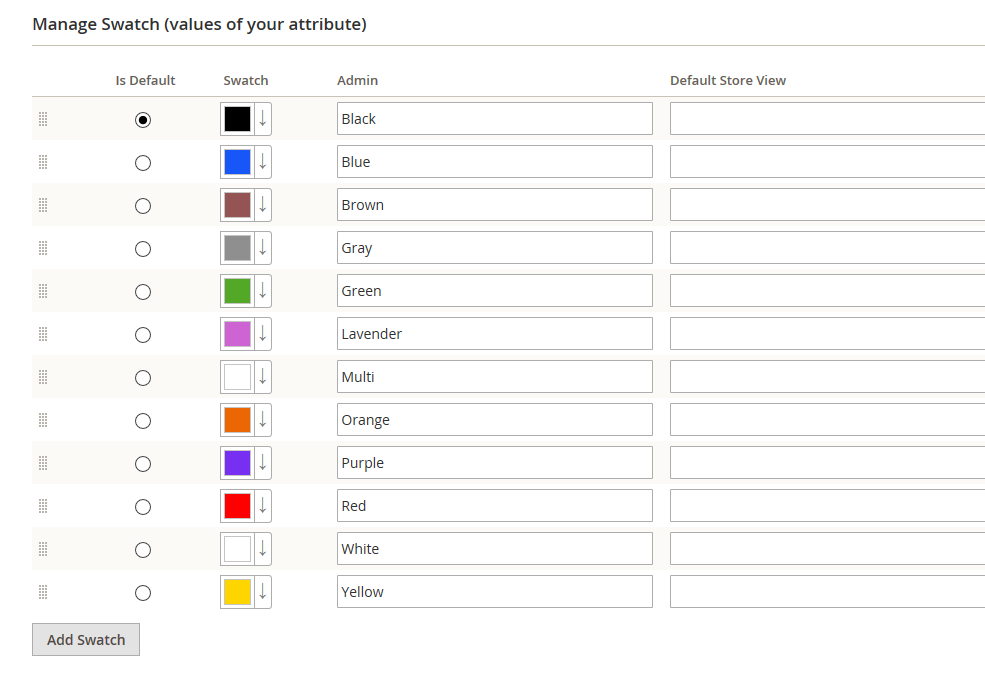
Task: Select Yellow as default
Action: [143, 592]
